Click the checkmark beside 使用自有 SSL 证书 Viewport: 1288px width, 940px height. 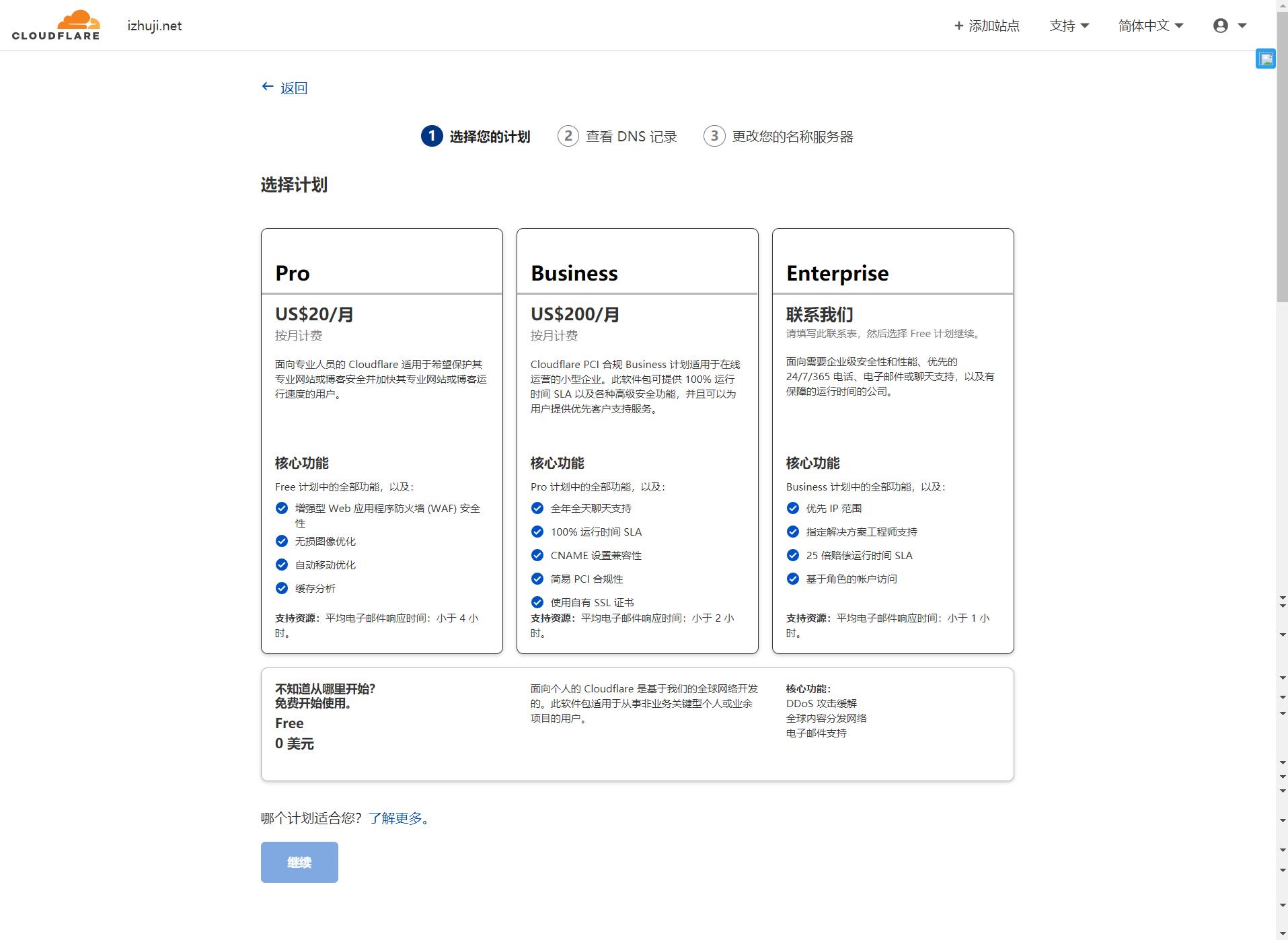pyautogui.click(x=537, y=602)
